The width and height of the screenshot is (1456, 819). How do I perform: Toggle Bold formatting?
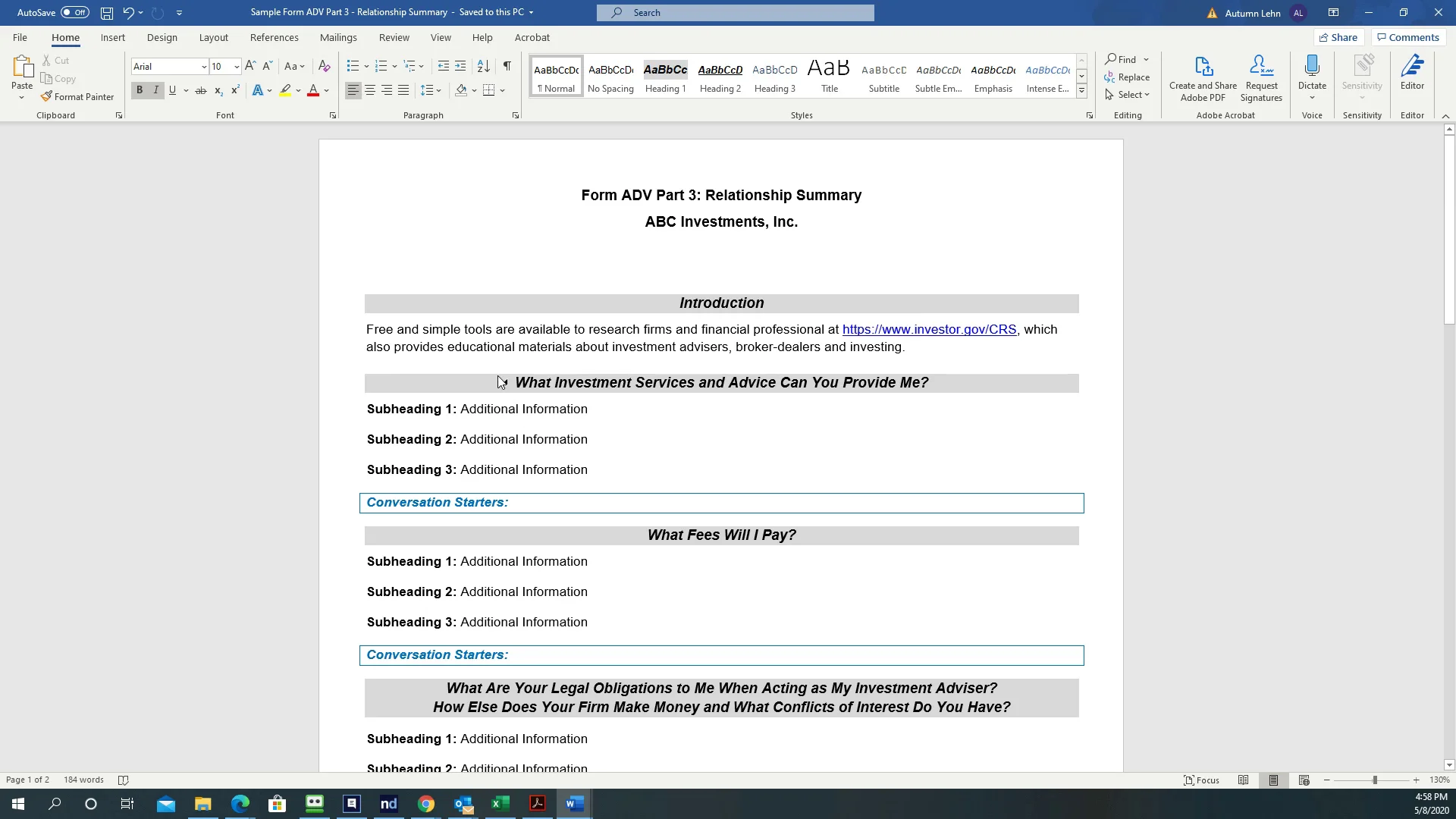pos(140,90)
